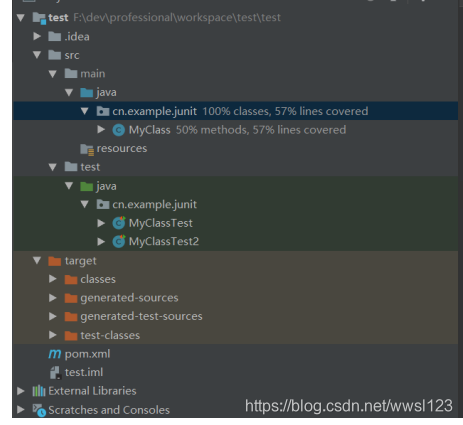This screenshot has height=425, width=463.
Task: Click '50% methods, 57% lines covered' text
Action: coord(261,130)
